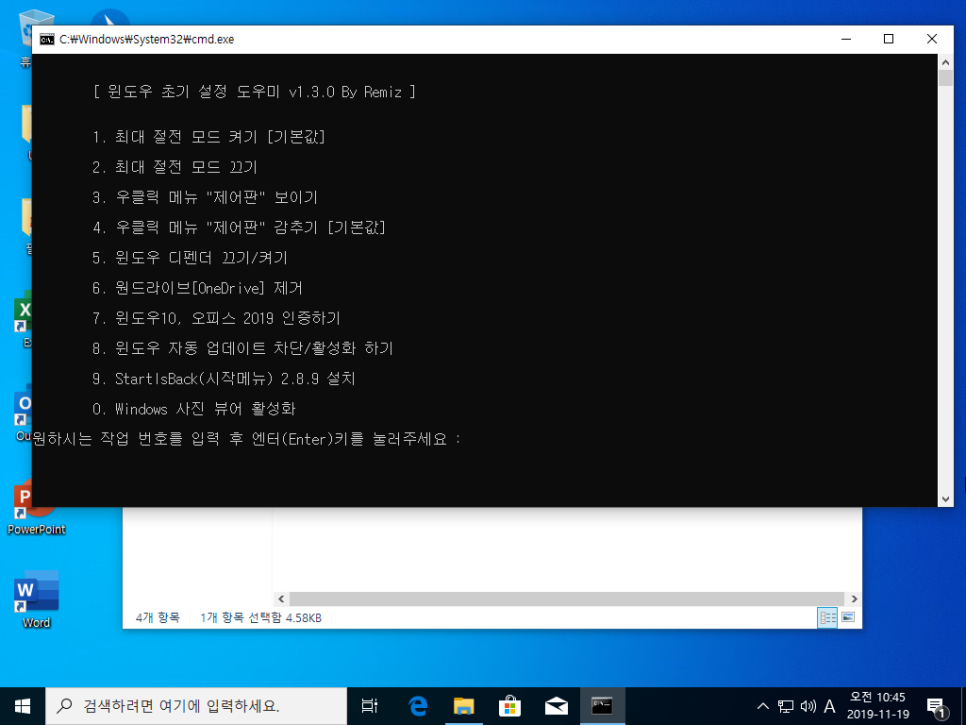The image size is (966, 725).
Task: Maximize the cmd.exe window
Action: coord(888,39)
